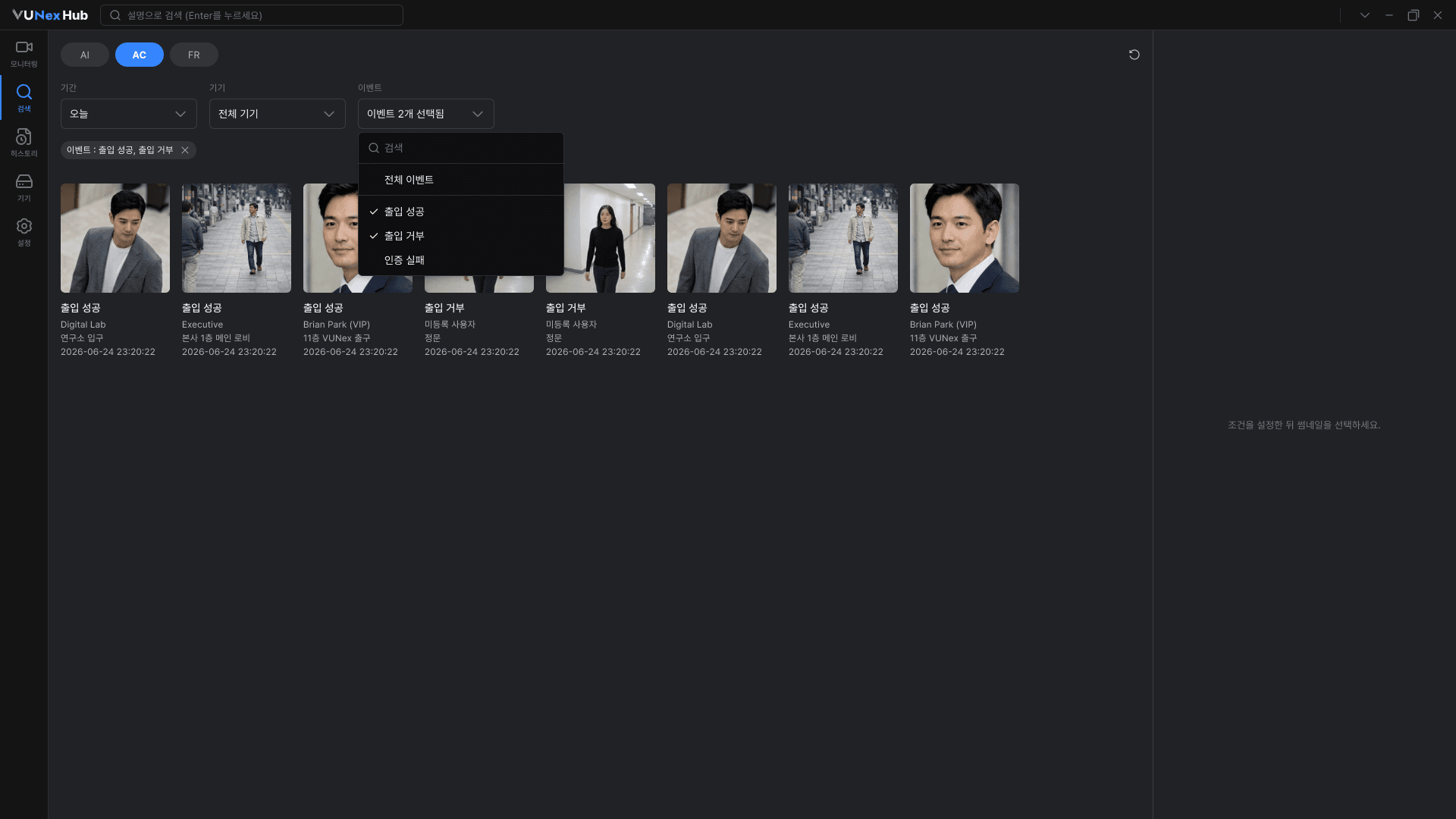Open first Executive 본사 1층 메인 로비 thumbnail
Viewport: 1456px width, 819px height.
click(237, 238)
